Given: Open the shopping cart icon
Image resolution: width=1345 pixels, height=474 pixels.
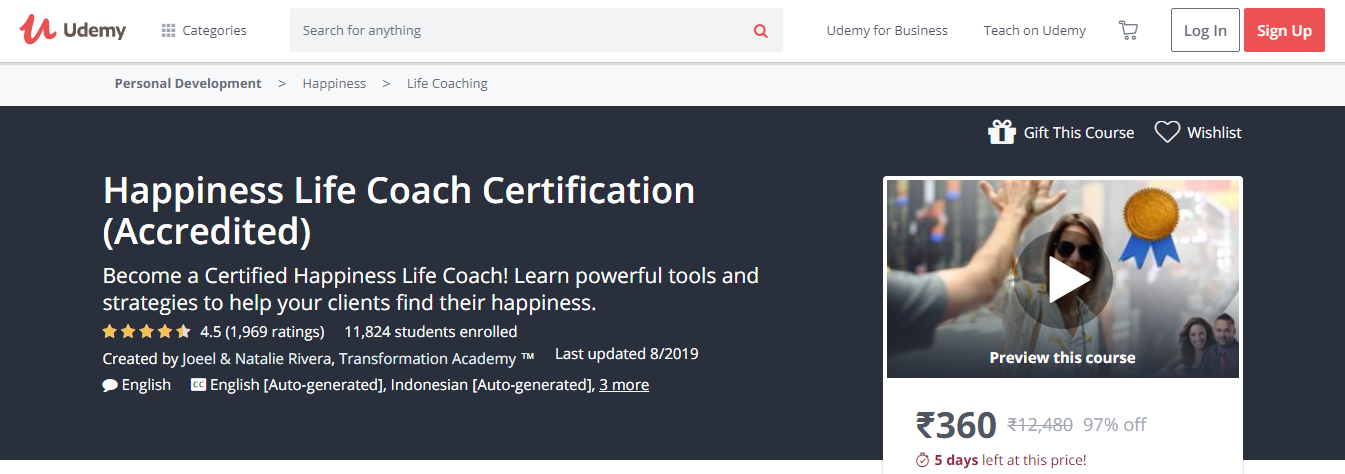Looking at the screenshot, I should coord(1128,30).
